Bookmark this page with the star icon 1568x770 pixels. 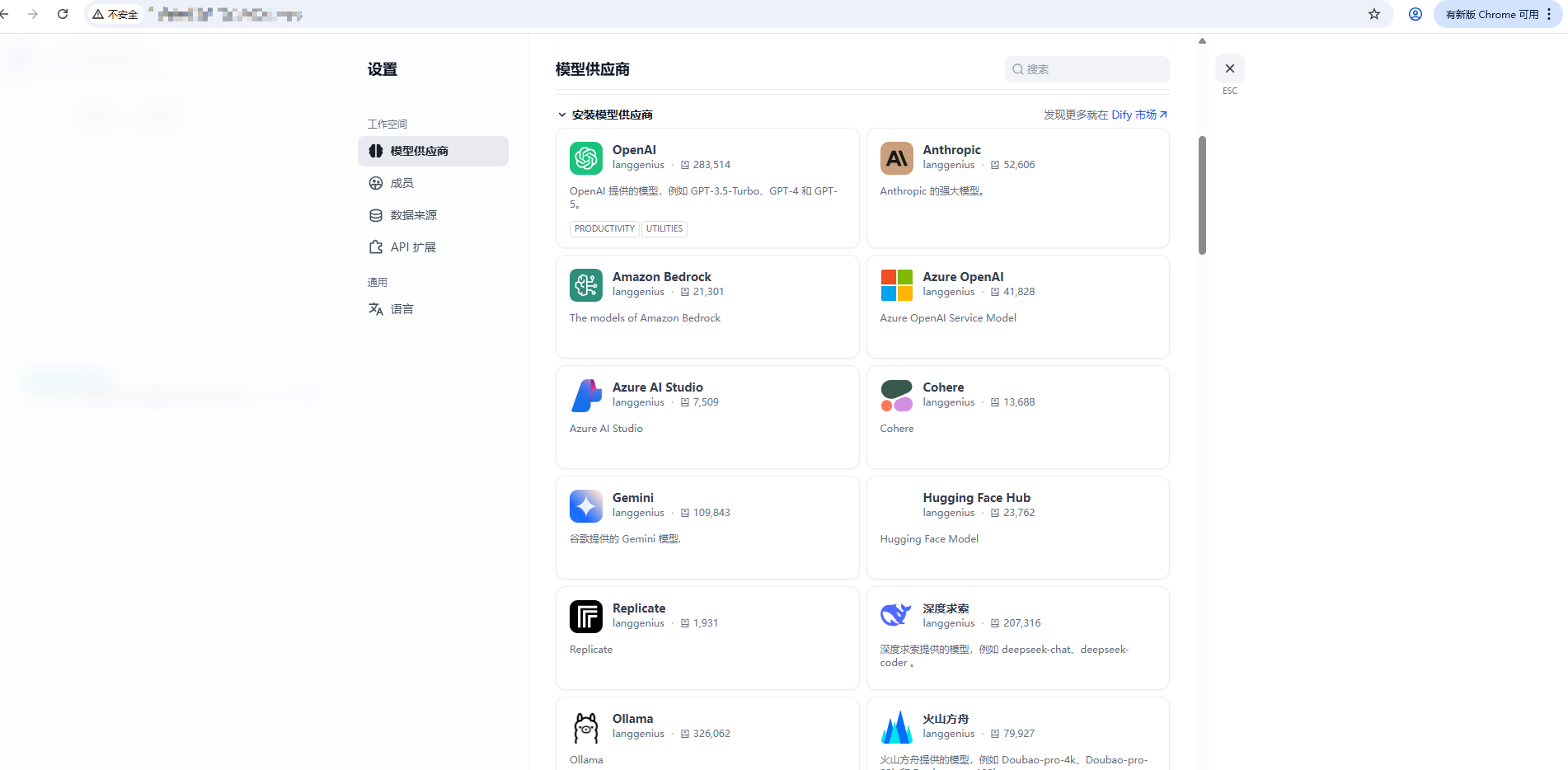point(1374,14)
